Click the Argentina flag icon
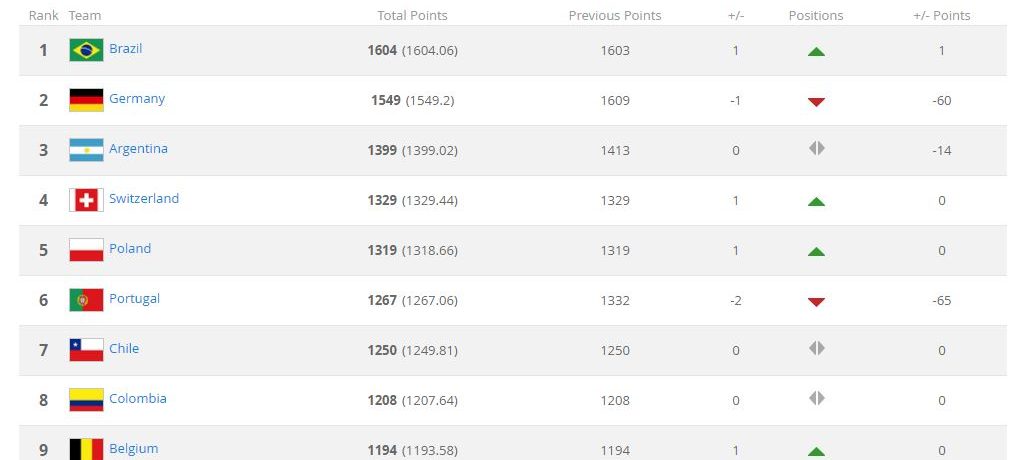The width and height of the screenshot is (1010, 460). coord(86,150)
